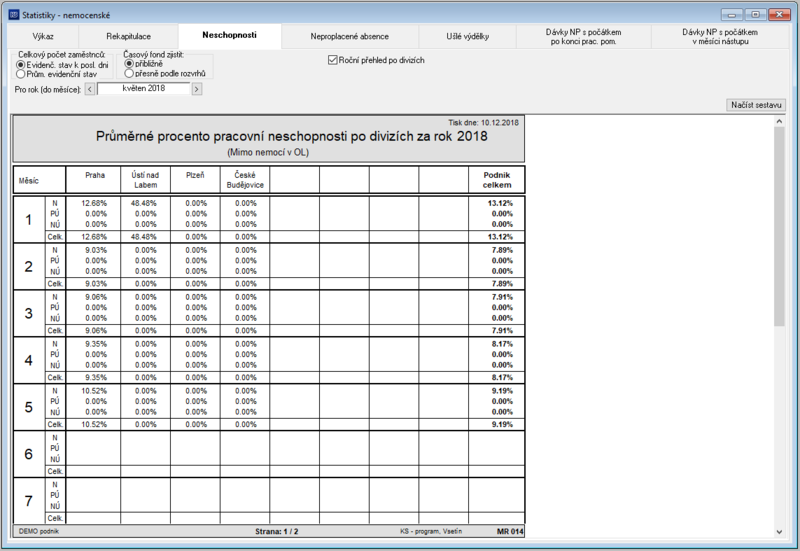Minimize the Statistiky window
The height and width of the screenshot is (551, 800).
coord(731,14)
